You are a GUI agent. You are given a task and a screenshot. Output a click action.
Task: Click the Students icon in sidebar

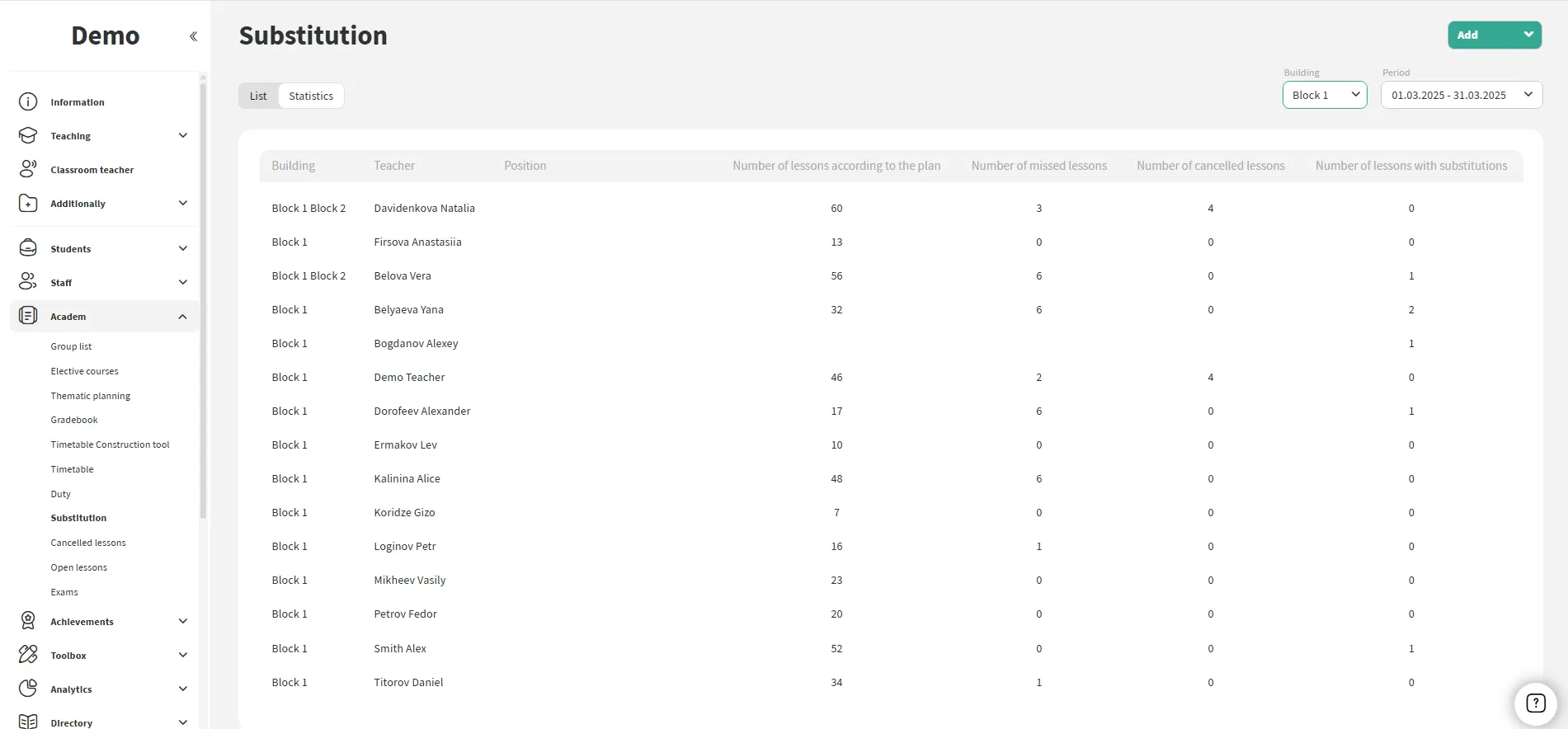coord(28,249)
